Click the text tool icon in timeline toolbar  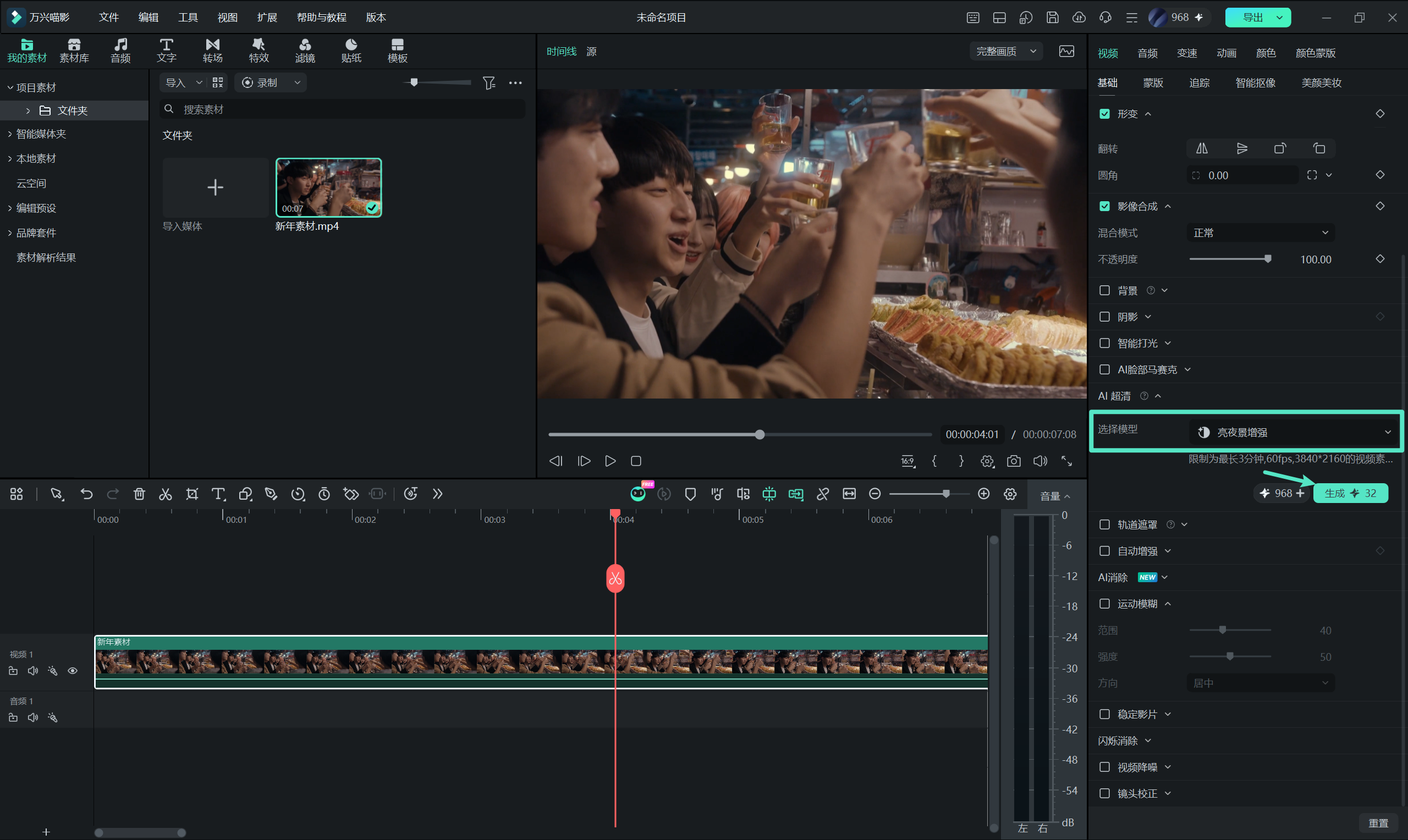tap(218, 494)
